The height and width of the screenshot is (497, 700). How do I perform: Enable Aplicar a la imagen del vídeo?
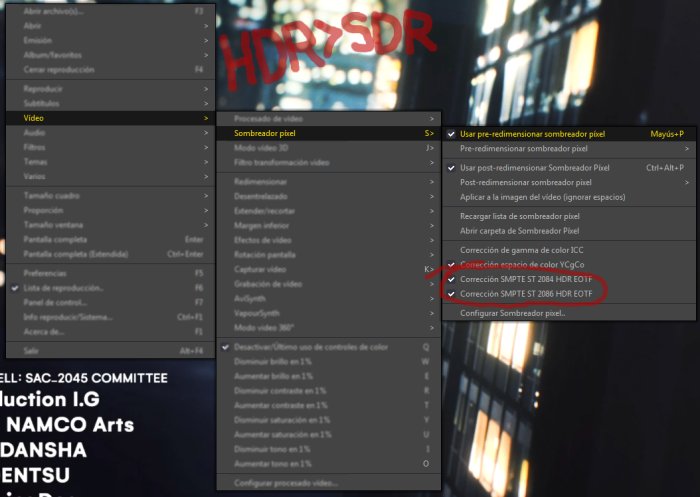click(569, 197)
